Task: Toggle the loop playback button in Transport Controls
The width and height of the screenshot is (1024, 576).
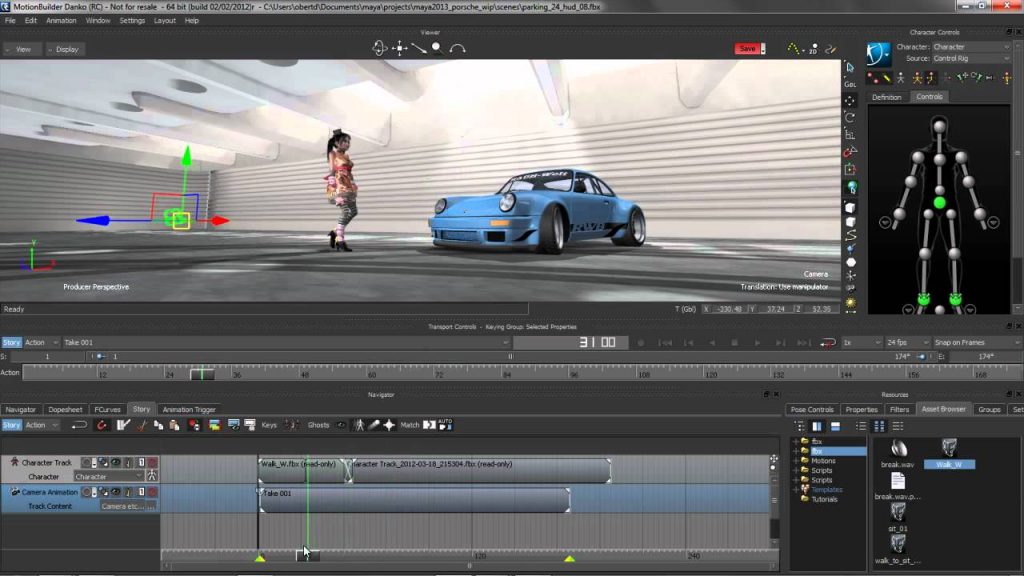Action: [825, 341]
